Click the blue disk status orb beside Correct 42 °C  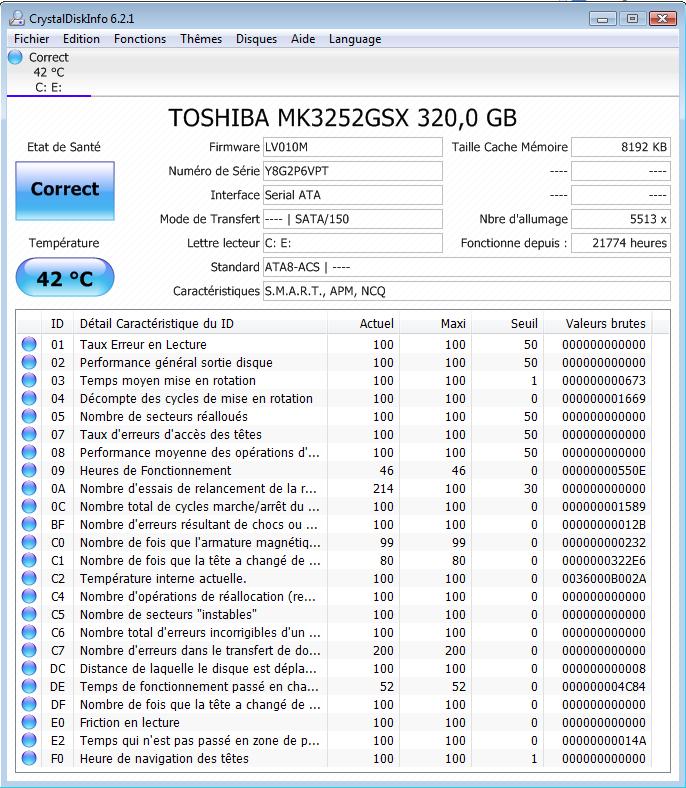coord(16,57)
